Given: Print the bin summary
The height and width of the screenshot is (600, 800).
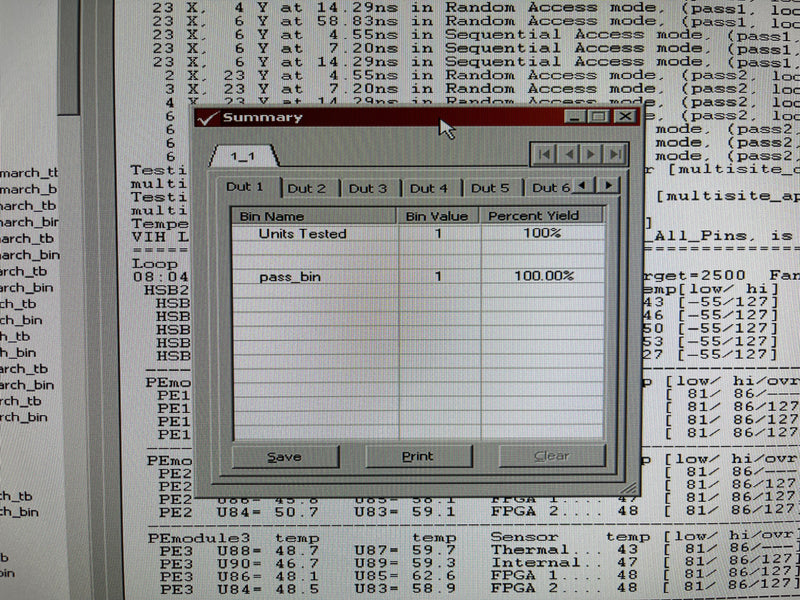Looking at the screenshot, I should pos(418,455).
